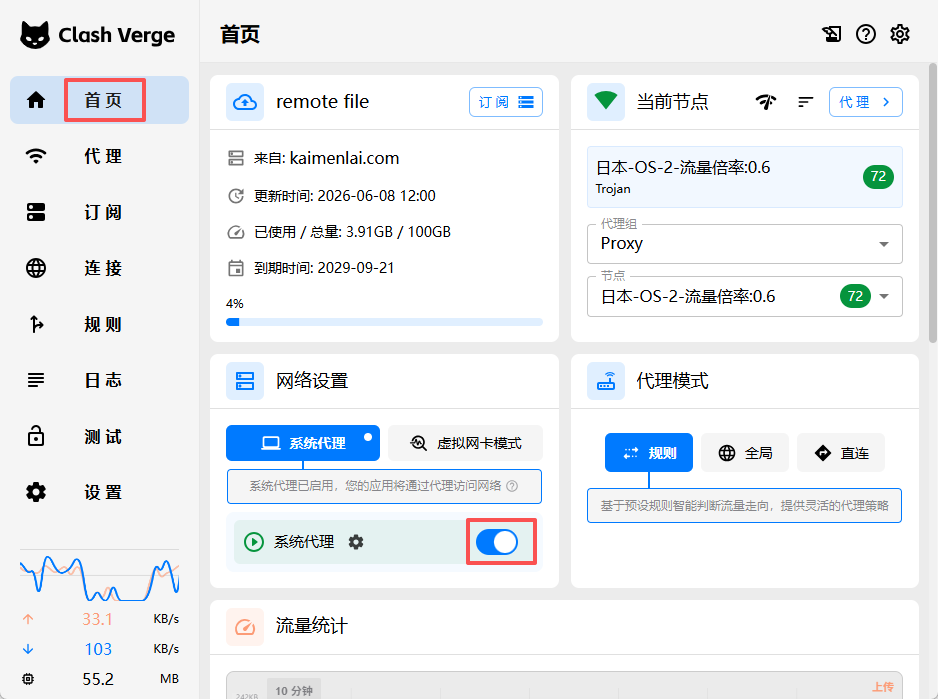Screen dimensions: 938x699
Task: Click the 103 KB/s download speed
Action: (x=99, y=649)
